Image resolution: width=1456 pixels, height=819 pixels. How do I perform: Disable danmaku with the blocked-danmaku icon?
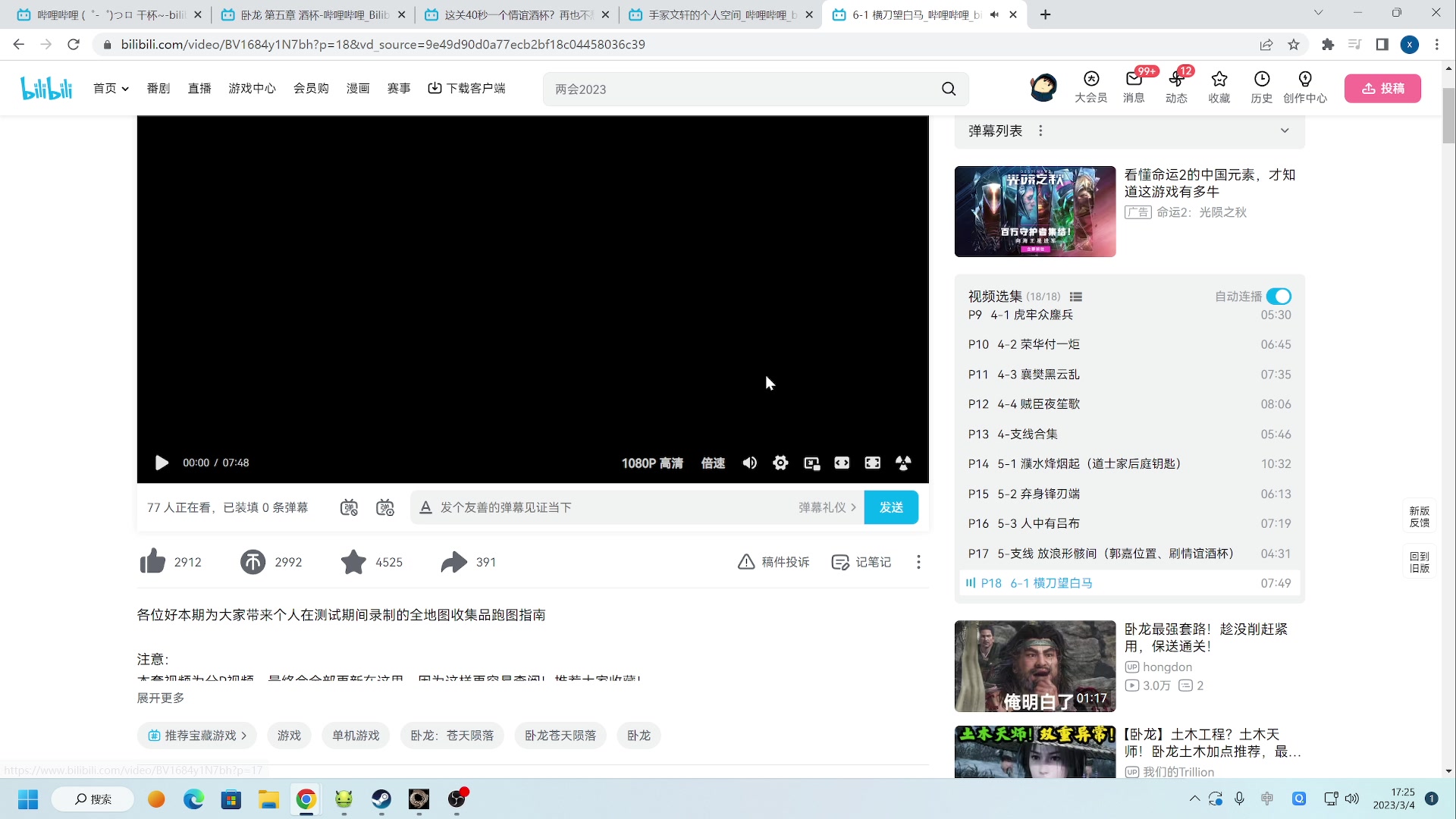coord(349,507)
